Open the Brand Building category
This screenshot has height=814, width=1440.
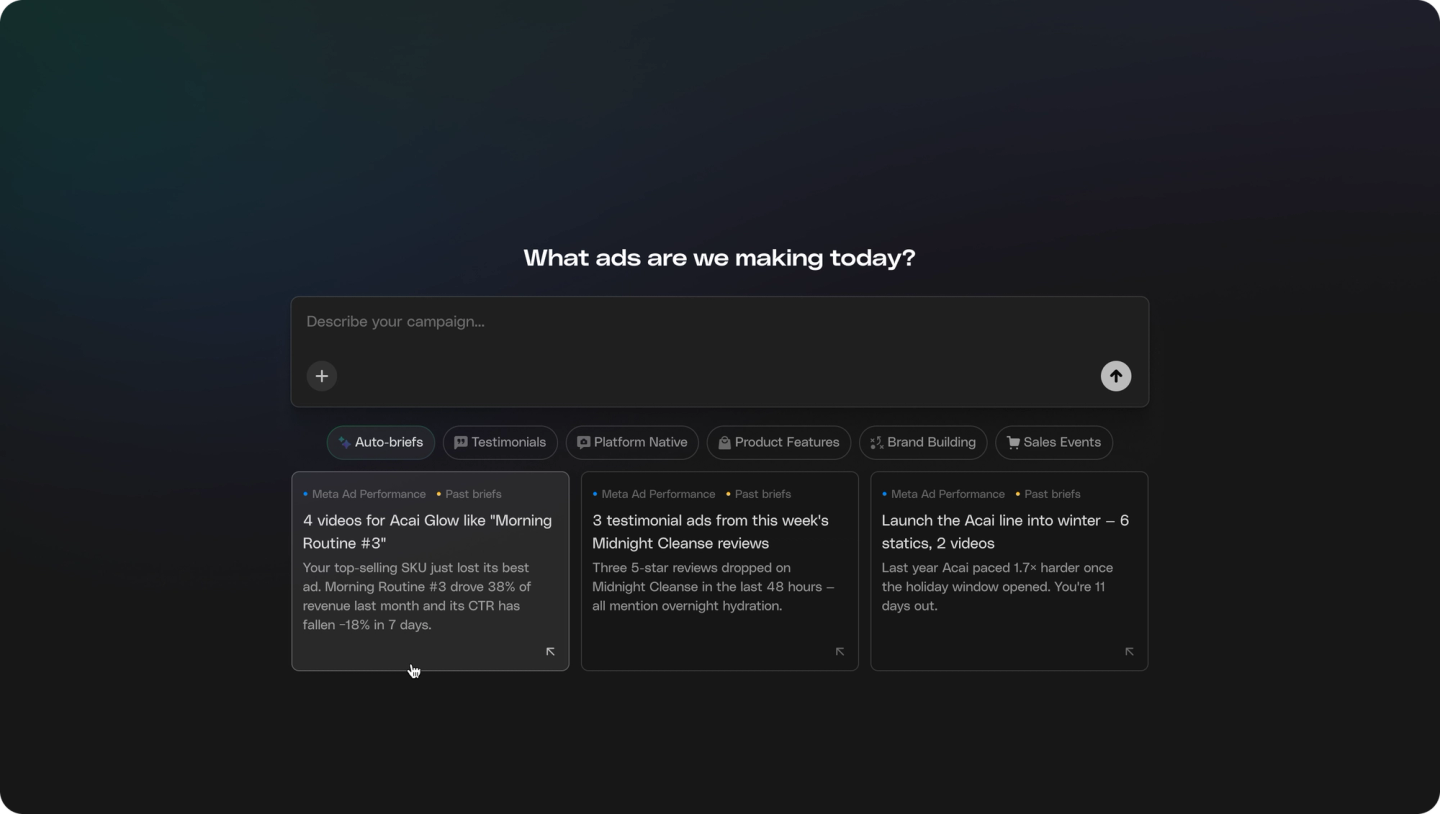pos(923,442)
